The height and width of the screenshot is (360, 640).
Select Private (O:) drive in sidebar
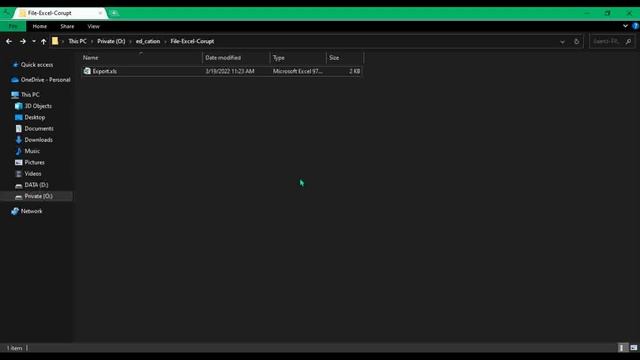tap(37, 196)
